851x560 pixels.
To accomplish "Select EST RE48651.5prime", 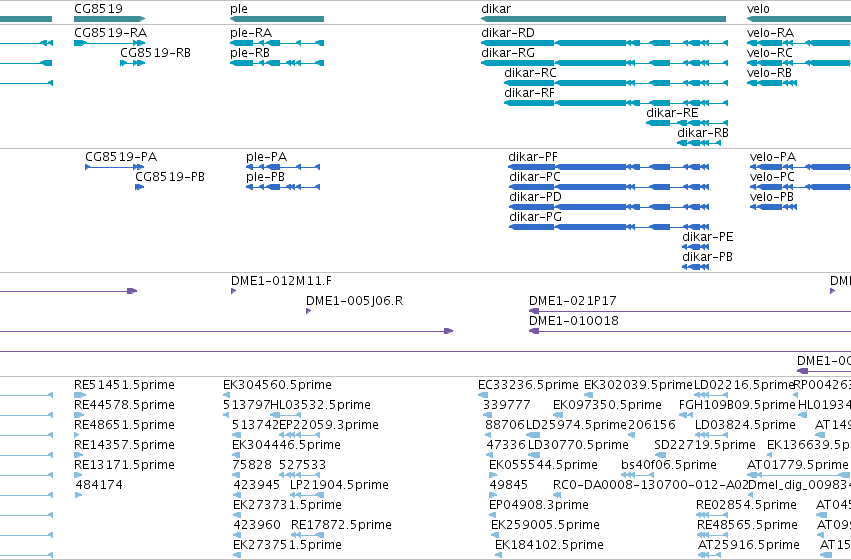I will point(78,435).
